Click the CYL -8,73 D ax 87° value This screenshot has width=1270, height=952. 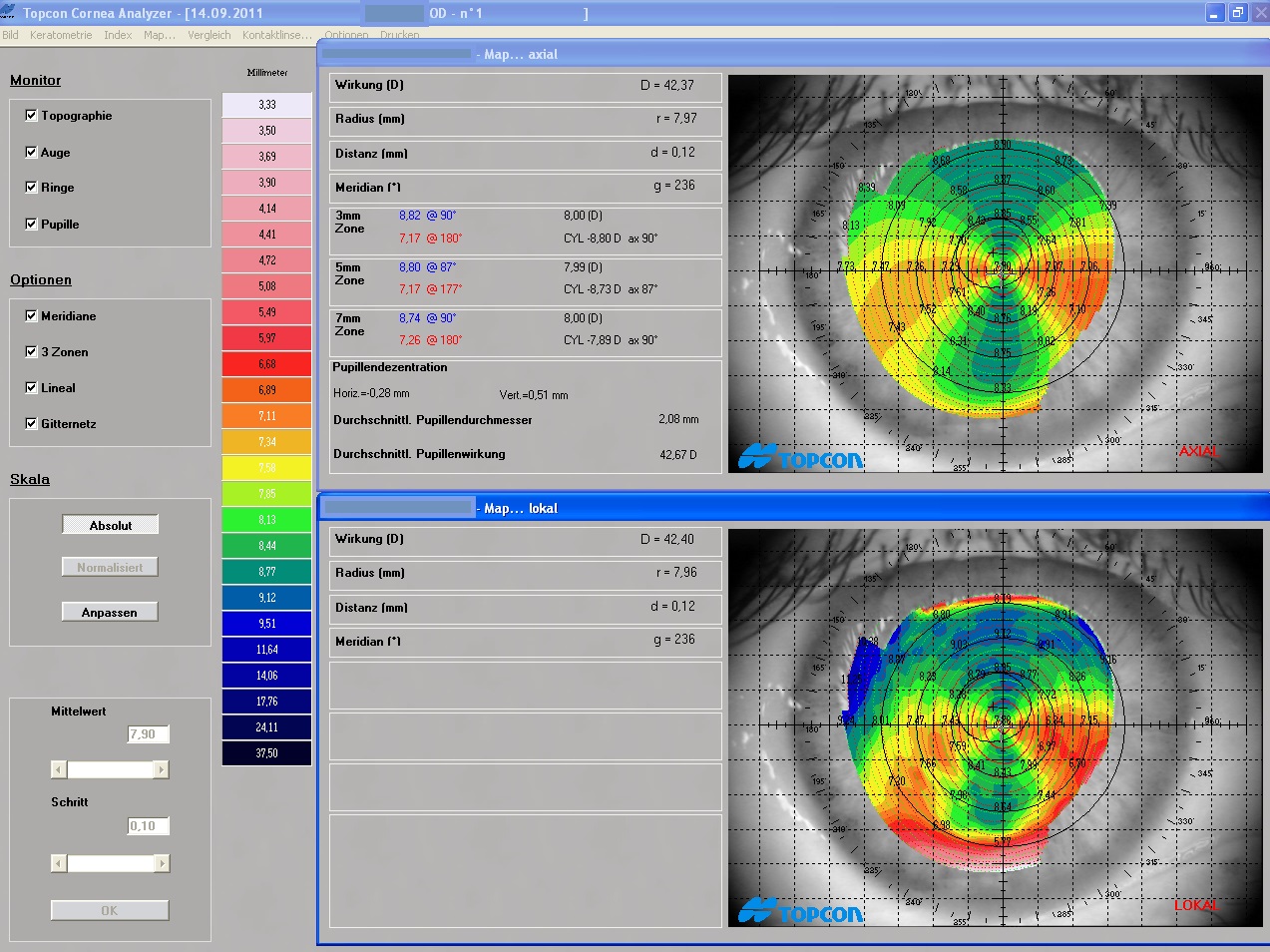(x=611, y=289)
